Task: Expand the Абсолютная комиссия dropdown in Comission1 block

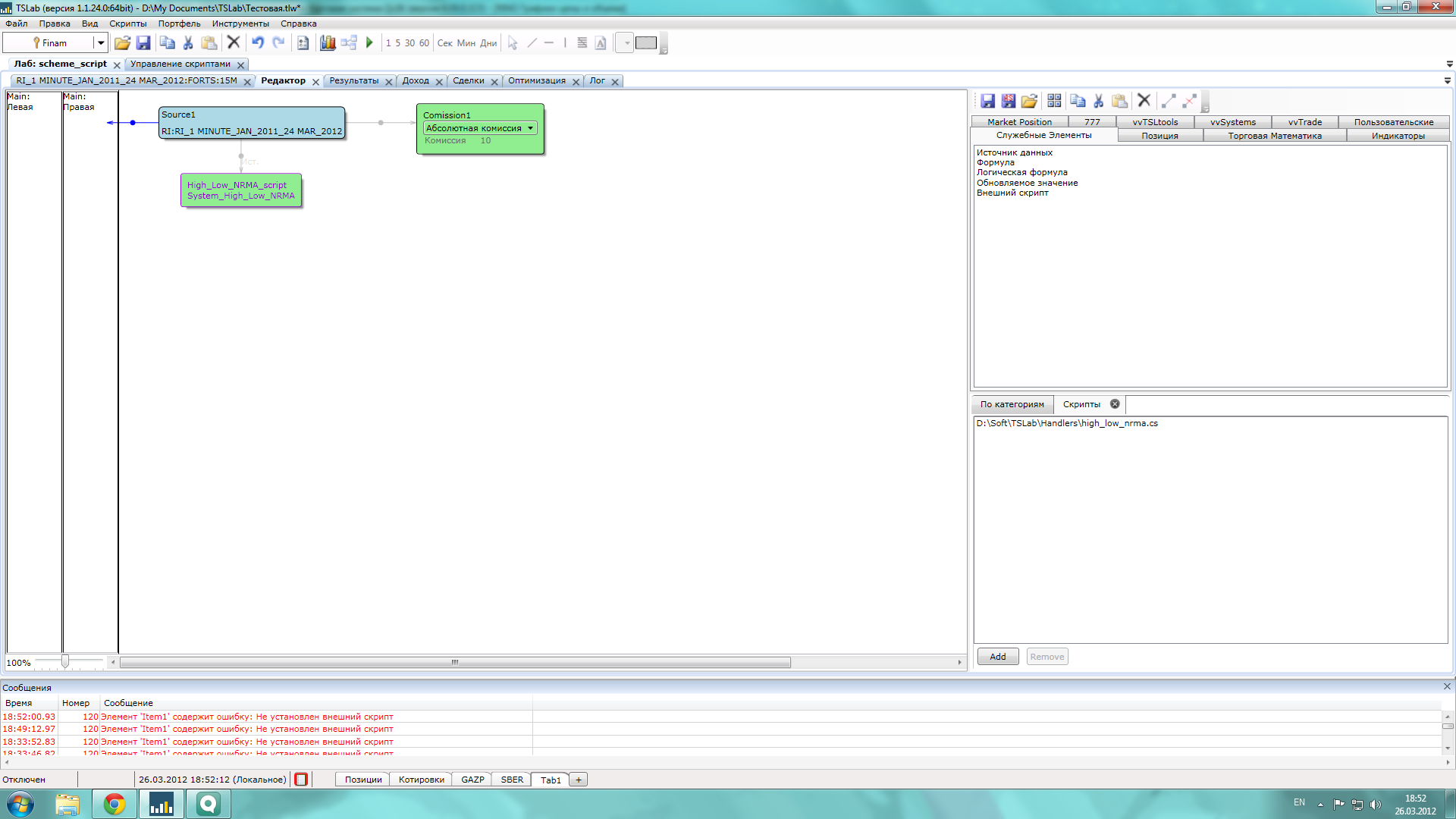Action: pos(530,128)
